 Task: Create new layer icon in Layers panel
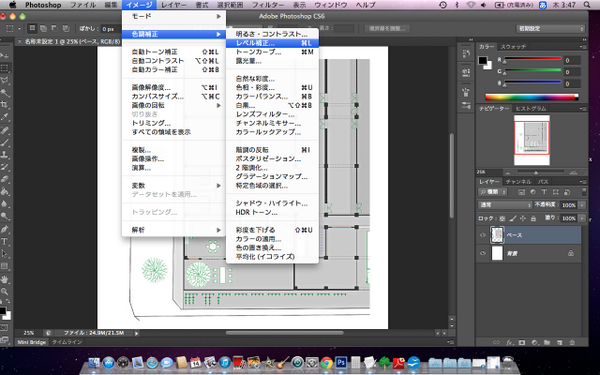click(x=559, y=342)
